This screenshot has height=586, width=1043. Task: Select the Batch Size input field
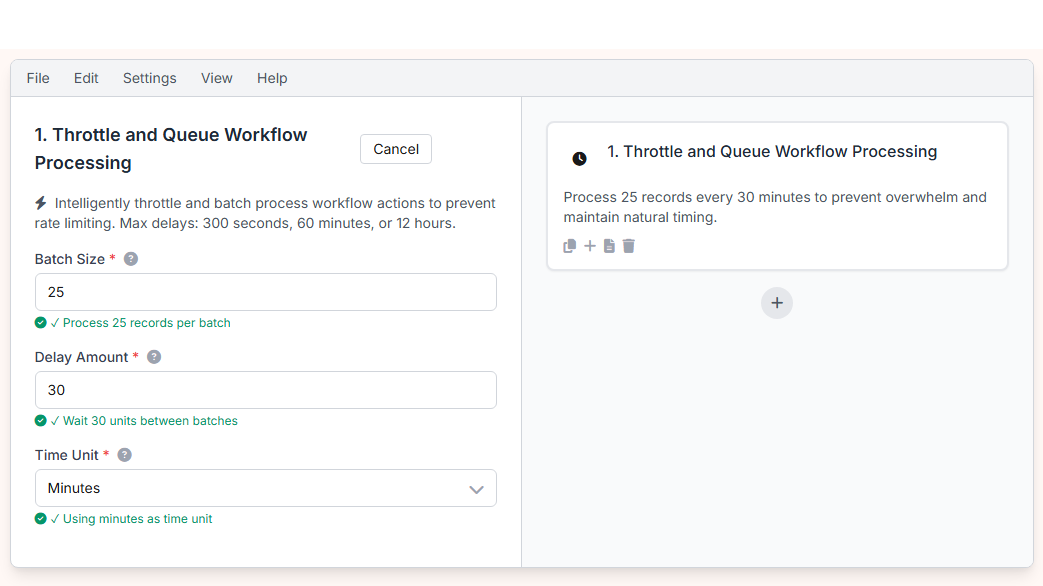266,292
